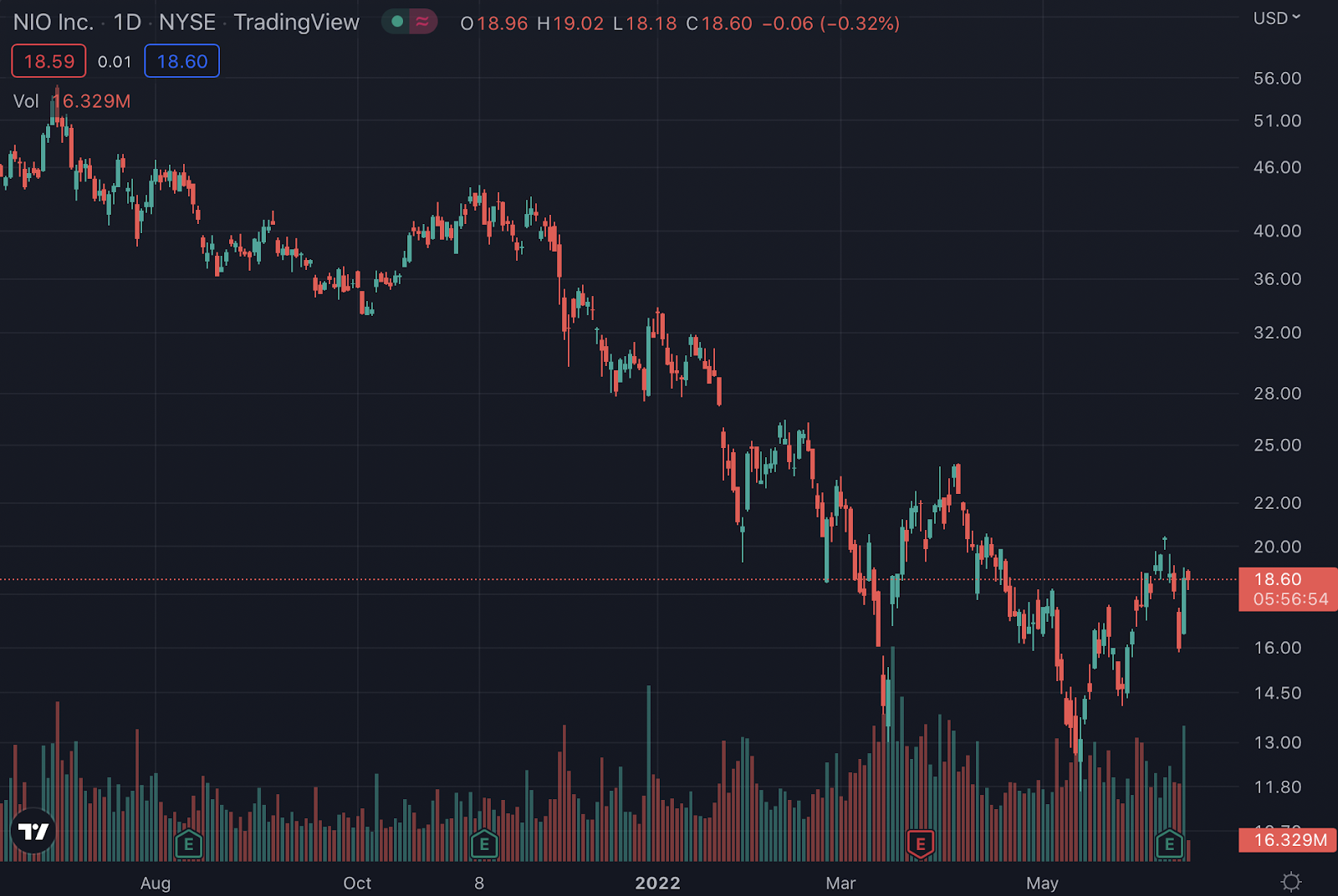Open the earnings marker above the 8 date label
The image size is (1338, 896).
pyautogui.click(x=484, y=844)
